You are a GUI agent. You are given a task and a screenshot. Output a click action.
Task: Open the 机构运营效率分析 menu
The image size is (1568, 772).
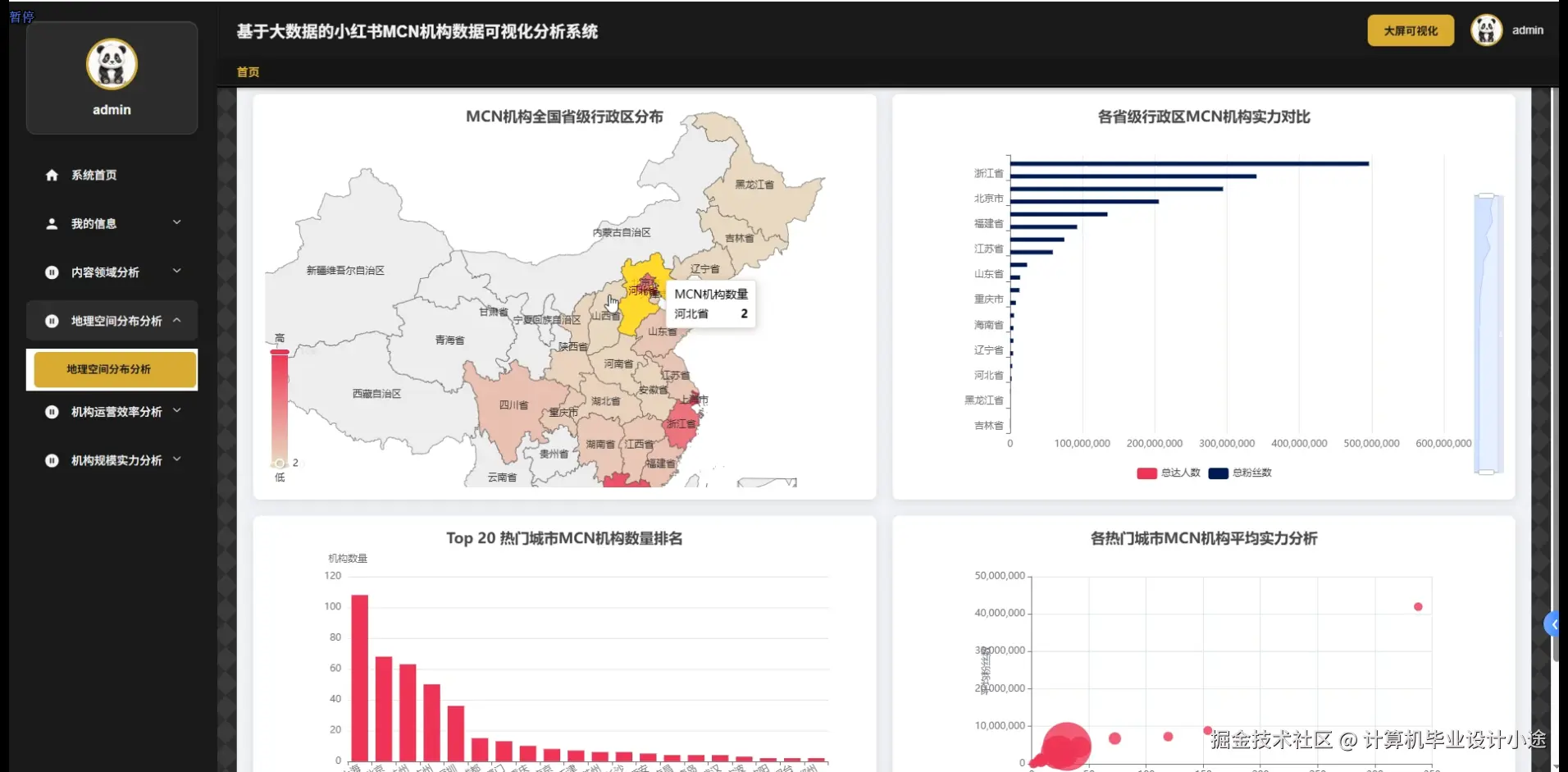pos(112,412)
